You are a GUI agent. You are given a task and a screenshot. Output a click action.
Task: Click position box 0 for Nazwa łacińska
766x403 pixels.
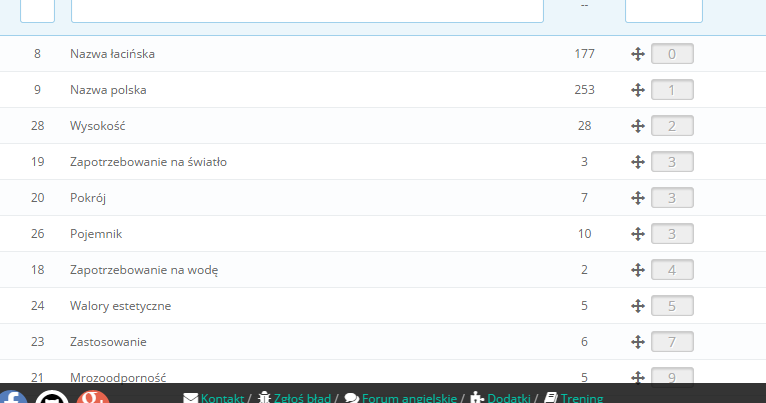click(x=672, y=54)
